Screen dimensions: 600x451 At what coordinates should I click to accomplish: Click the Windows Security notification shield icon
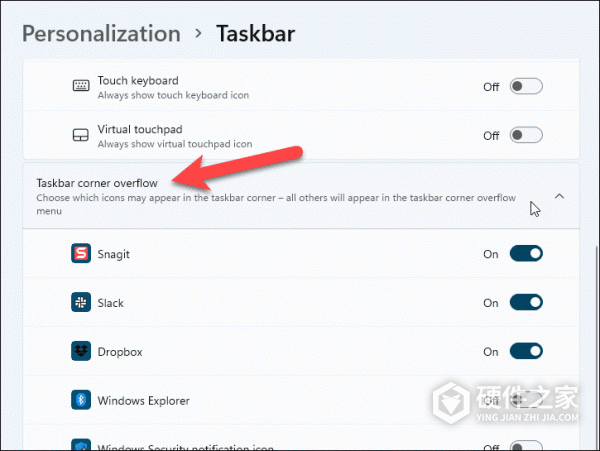81,445
